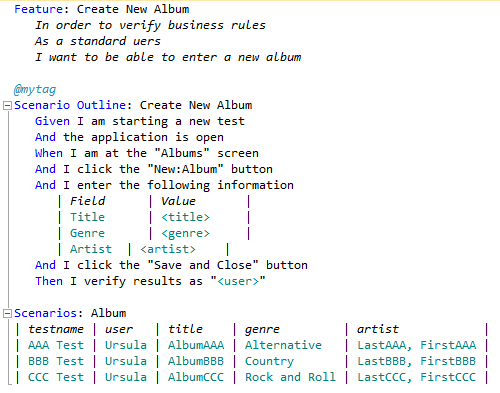
Task: Click the Feature keyword
Action: point(38,9)
